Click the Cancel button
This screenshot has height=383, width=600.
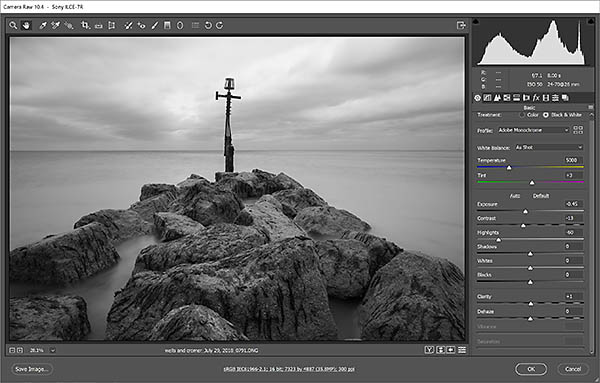[x=573, y=369]
